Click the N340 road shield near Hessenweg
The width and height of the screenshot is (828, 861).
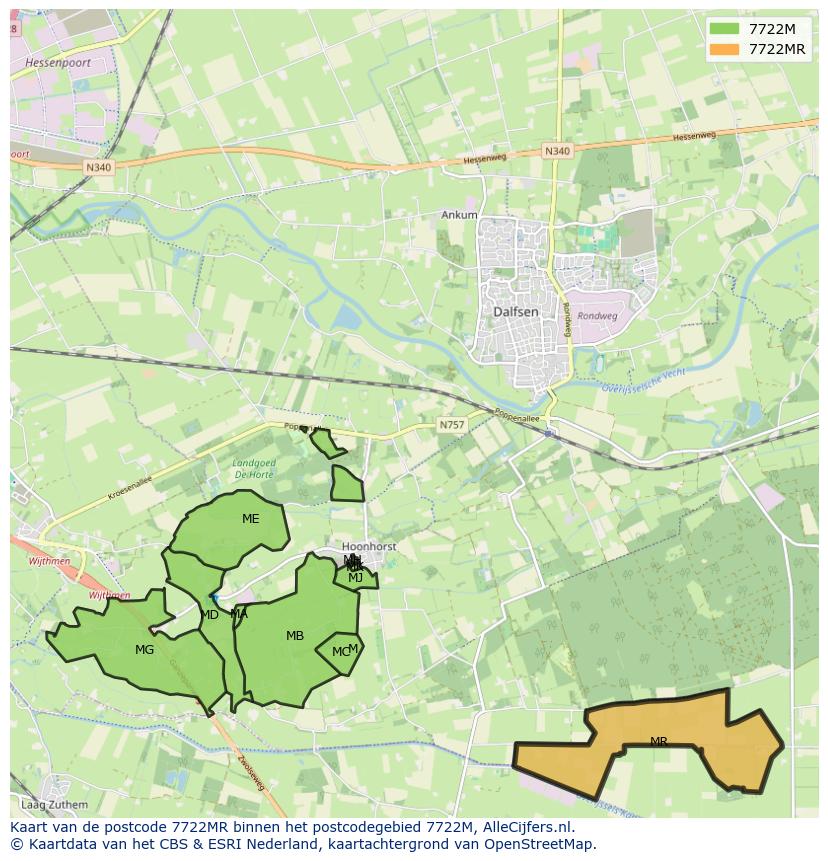point(557,151)
